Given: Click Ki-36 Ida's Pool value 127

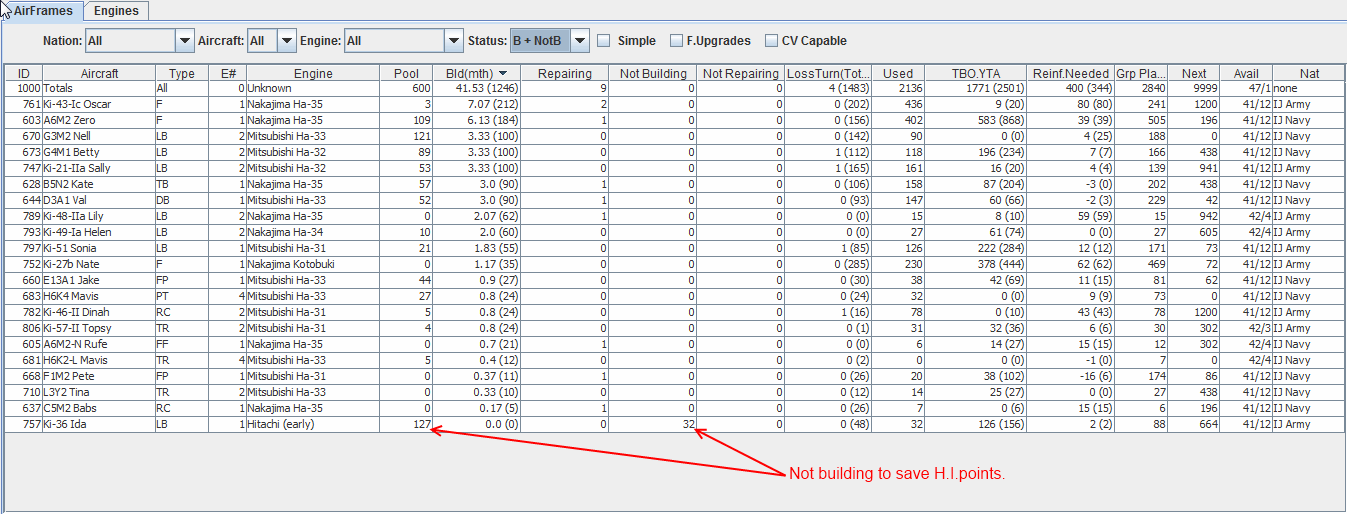Looking at the screenshot, I should [x=406, y=425].
